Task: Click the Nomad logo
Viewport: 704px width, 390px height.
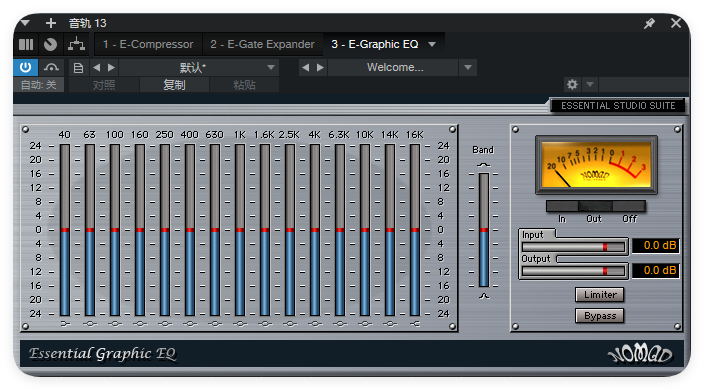Action: point(640,354)
